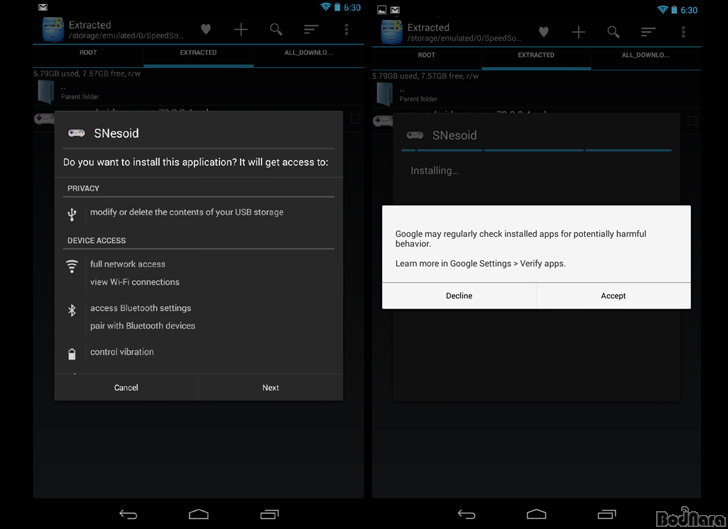Switch to ALL_DOWNLO... tab in right screen
The width and height of the screenshot is (728, 529).
[x=646, y=55]
